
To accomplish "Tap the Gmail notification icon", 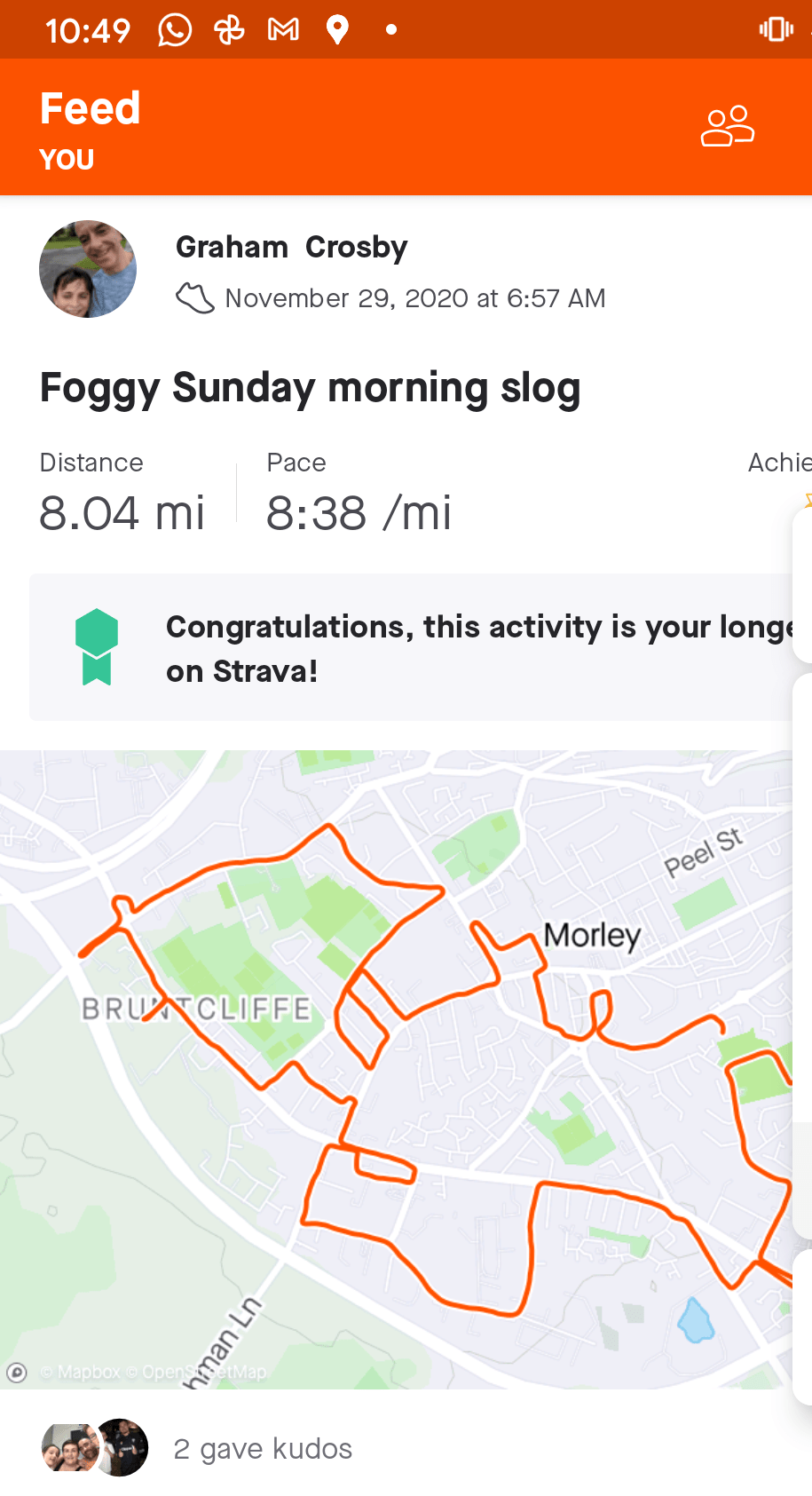I will [x=283, y=30].
